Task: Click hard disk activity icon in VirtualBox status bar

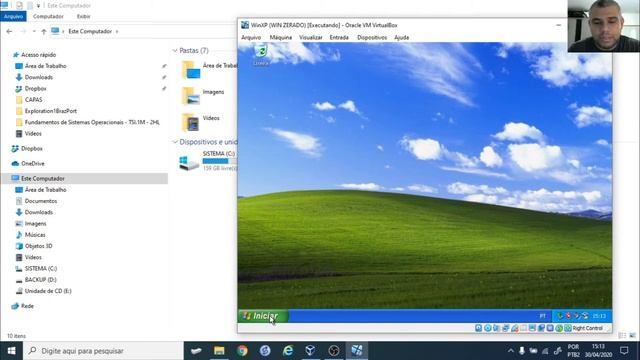Action: (x=478, y=328)
